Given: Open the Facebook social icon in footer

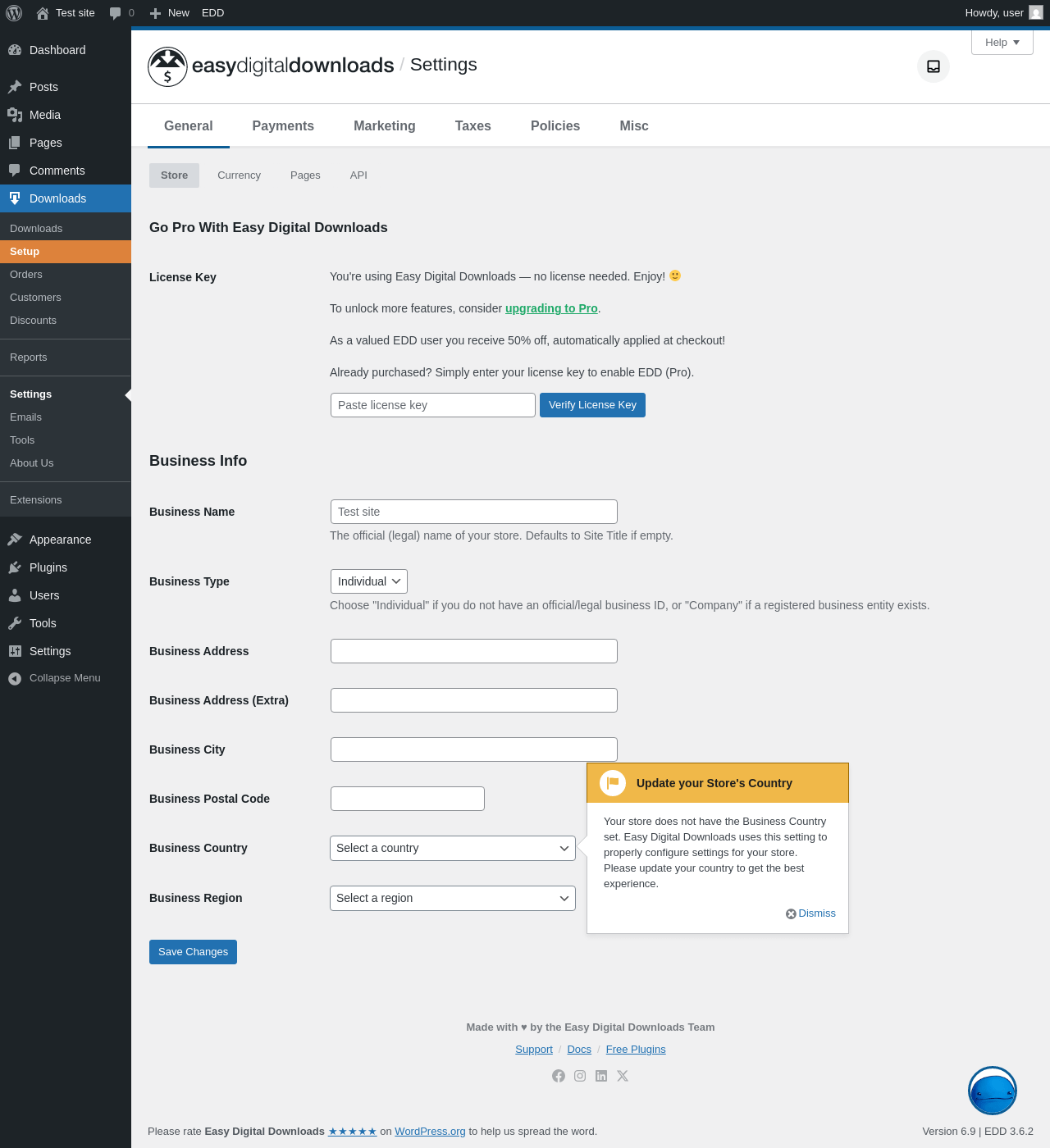Looking at the screenshot, I should [x=559, y=1076].
